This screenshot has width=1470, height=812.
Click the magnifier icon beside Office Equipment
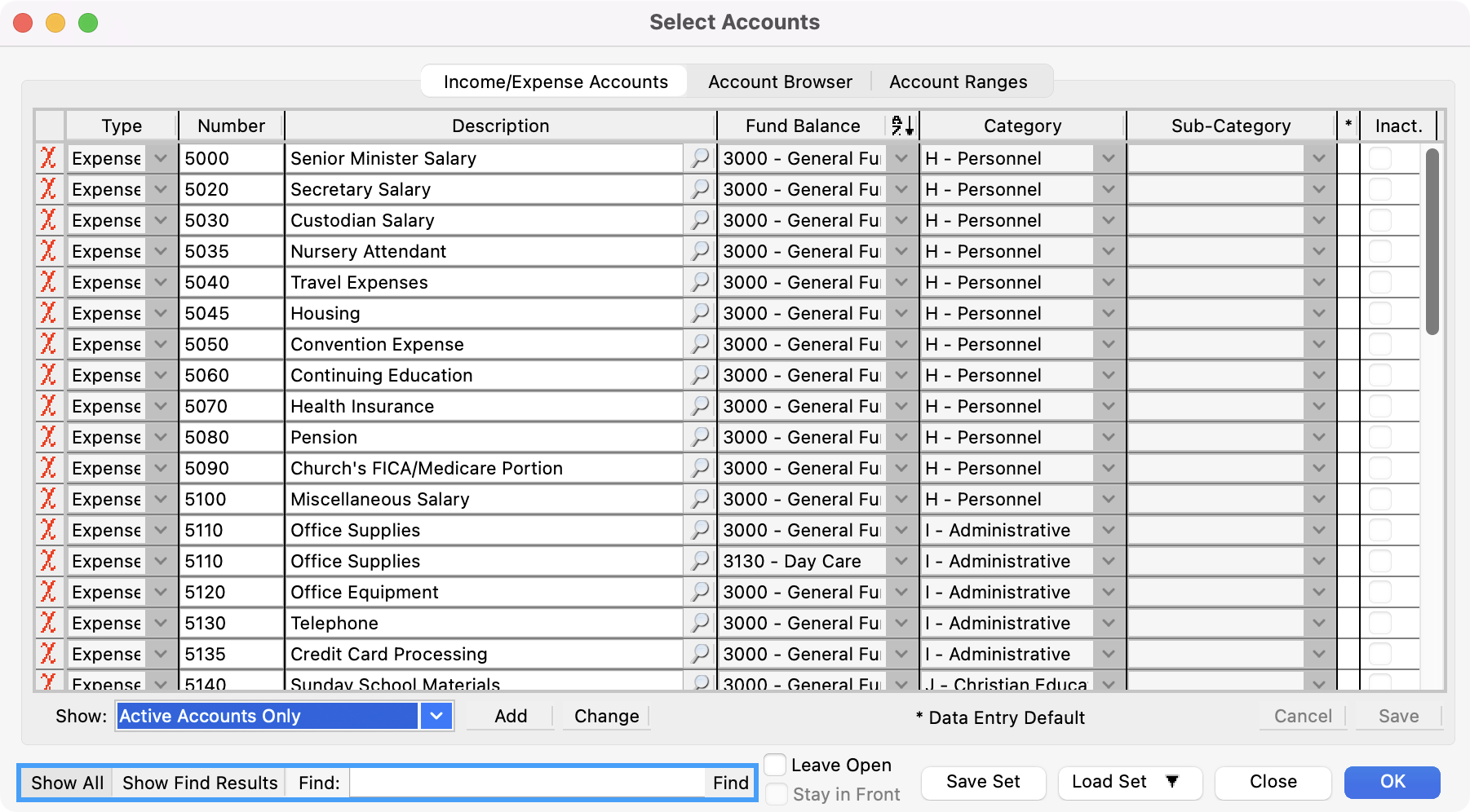coord(700,592)
